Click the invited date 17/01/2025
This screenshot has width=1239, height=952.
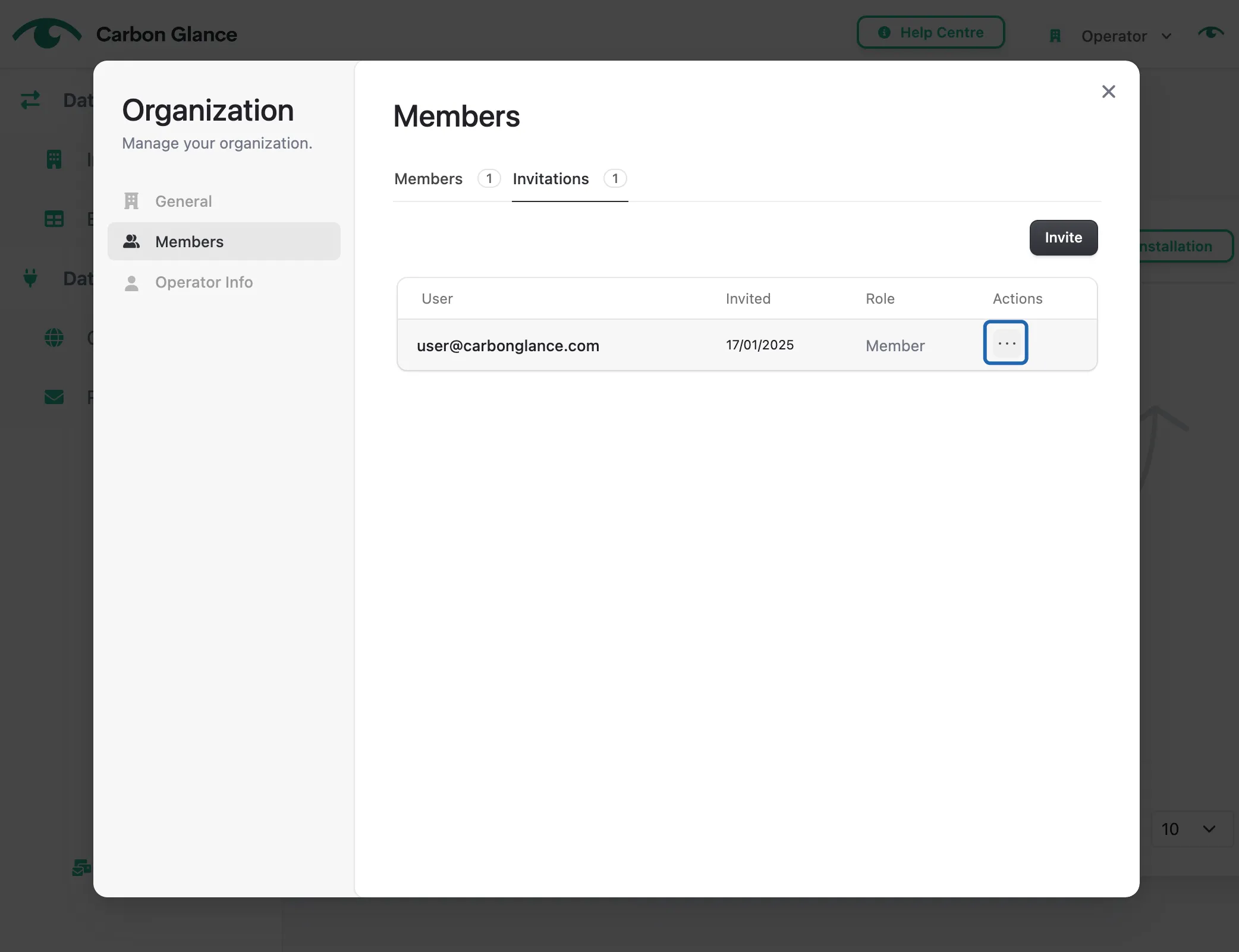760,345
